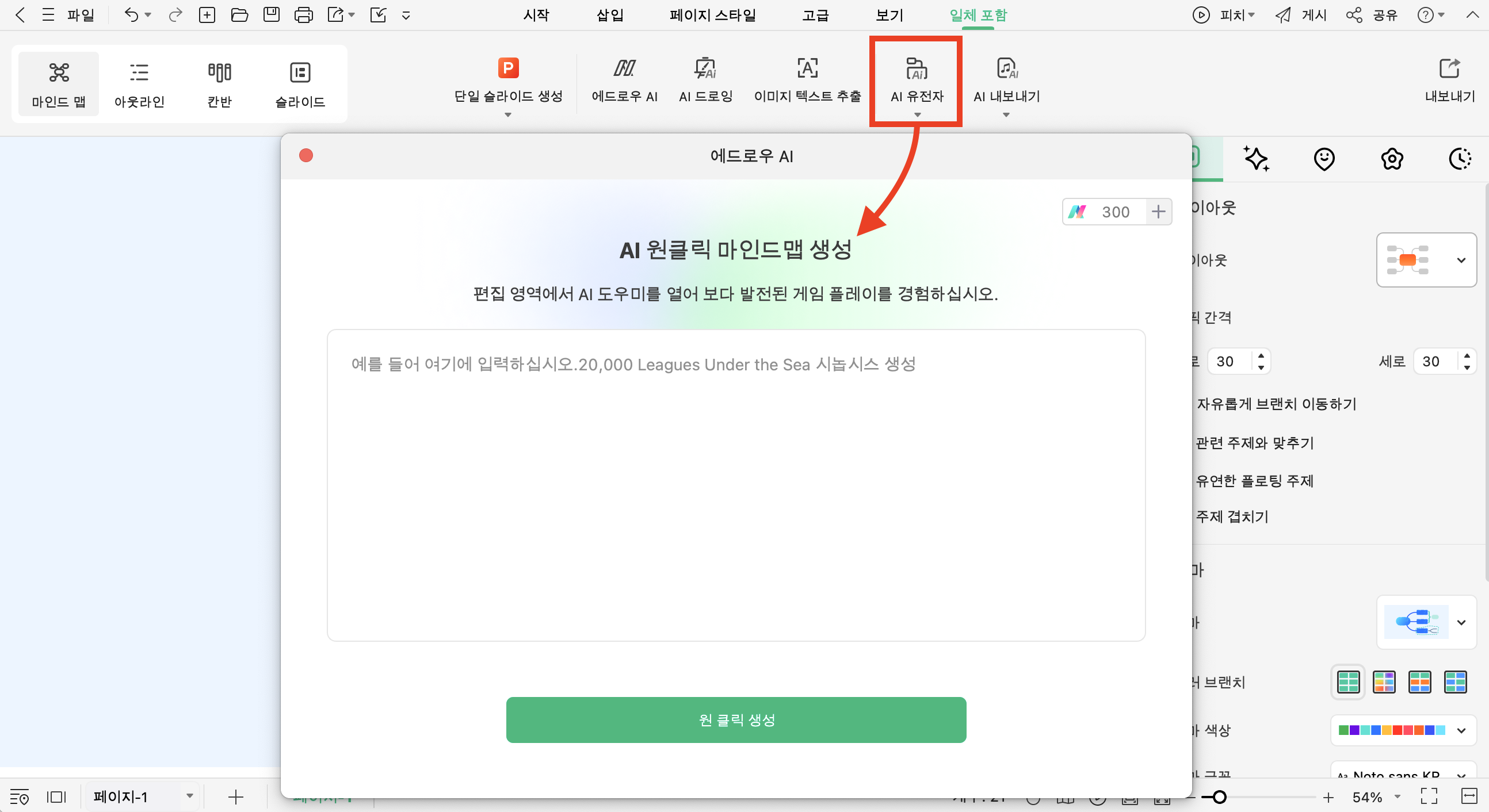Expand the undo history dropdown arrow
The height and width of the screenshot is (812, 1489).
148,15
